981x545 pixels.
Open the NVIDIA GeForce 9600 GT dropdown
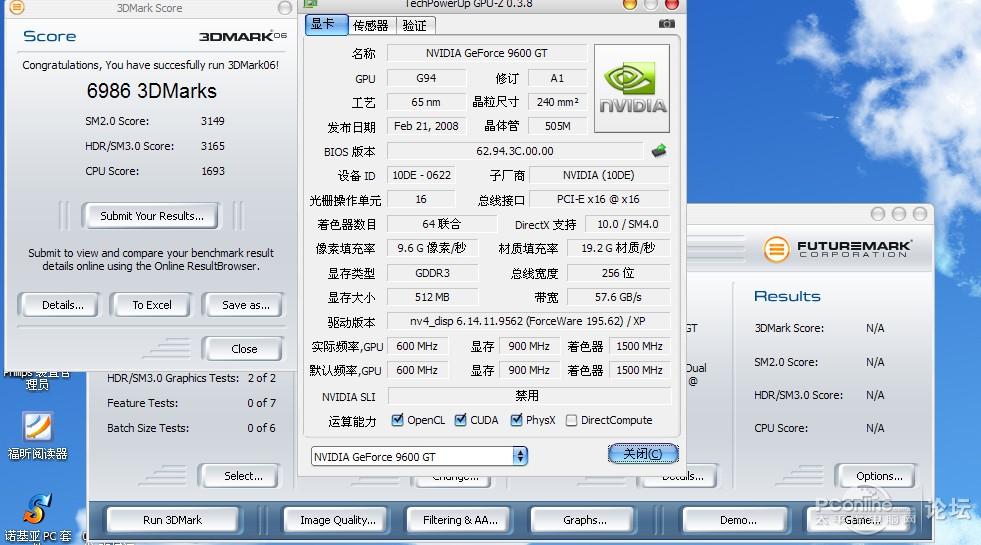[419, 456]
